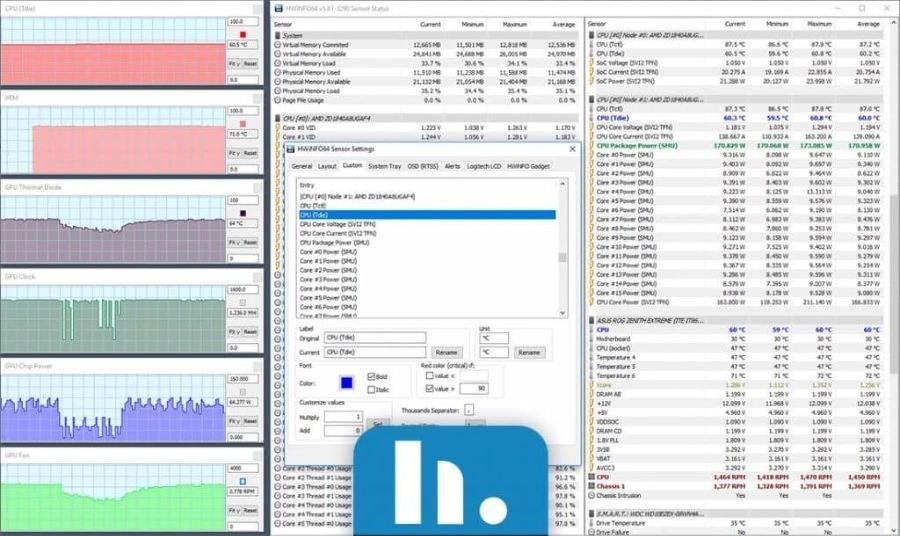900x536 pixels.
Task: Click the blue 'CPU (Tdie)' row in right panel
Action: pyautogui.click(x=735, y=118)
